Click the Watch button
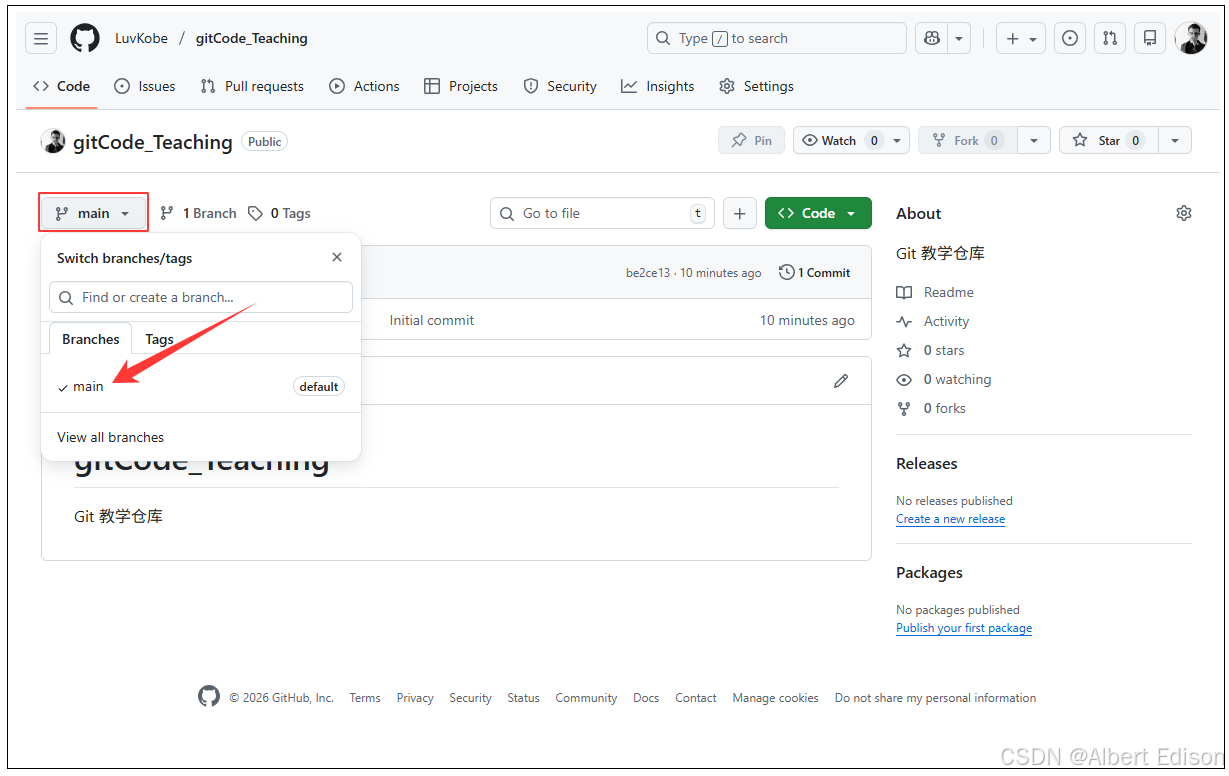The height and width of the screenshot is (776, 1229). [x=839, y=141]
